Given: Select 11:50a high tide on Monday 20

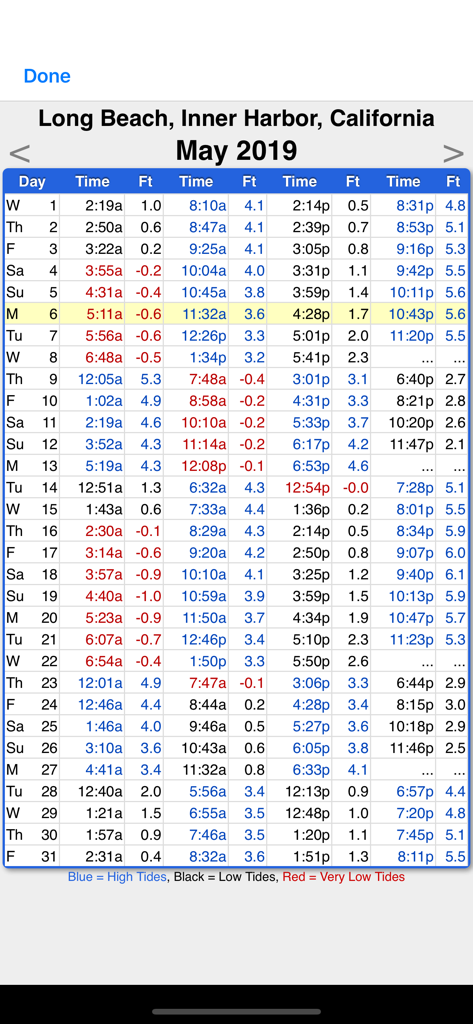Looking at the screenshot, I should coord(204,618).
